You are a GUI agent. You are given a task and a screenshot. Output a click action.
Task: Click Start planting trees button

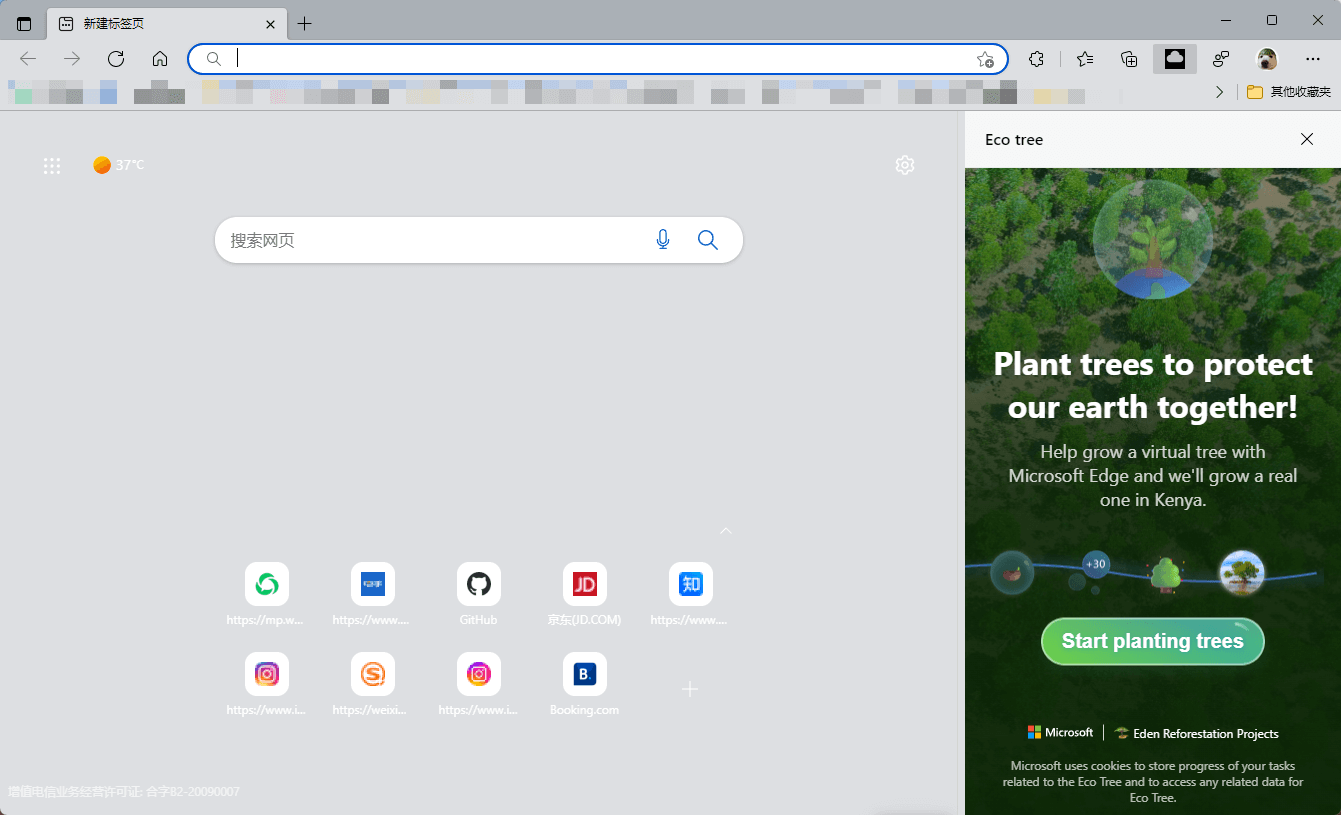point(1152,641)
